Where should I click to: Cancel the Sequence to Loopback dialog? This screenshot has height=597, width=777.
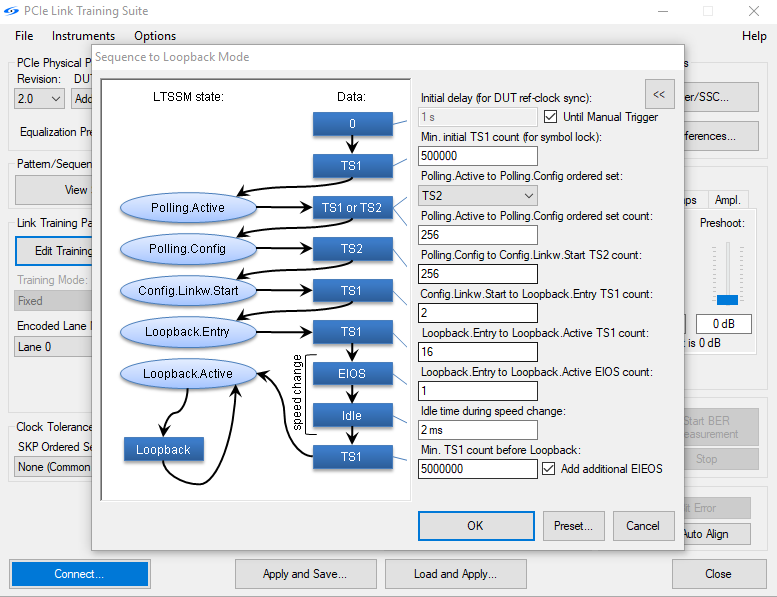(x=643, y=526)
